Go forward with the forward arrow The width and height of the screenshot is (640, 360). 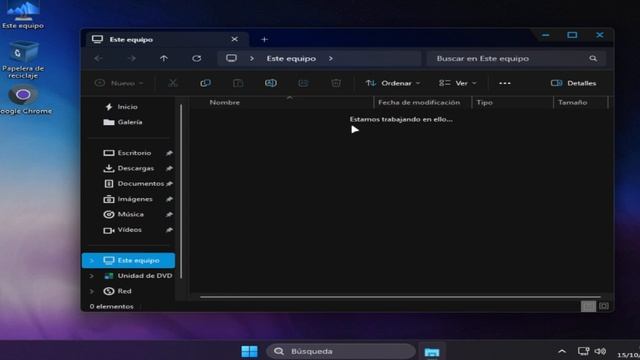point(132,58)
